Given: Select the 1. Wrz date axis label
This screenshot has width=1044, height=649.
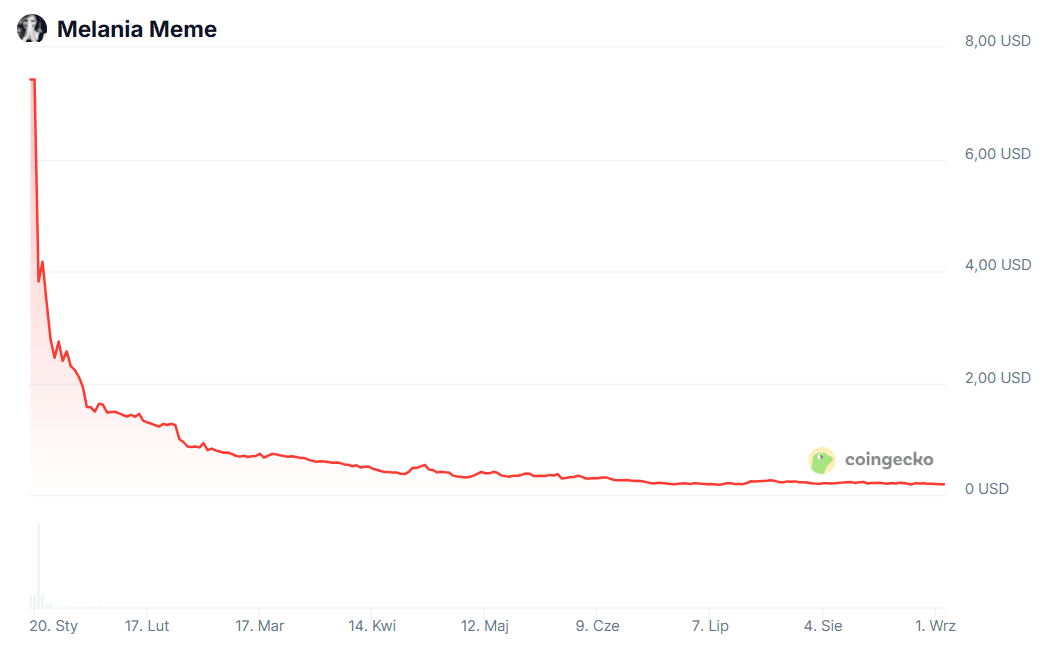Looking at the screenshot, I should (935, 626).
